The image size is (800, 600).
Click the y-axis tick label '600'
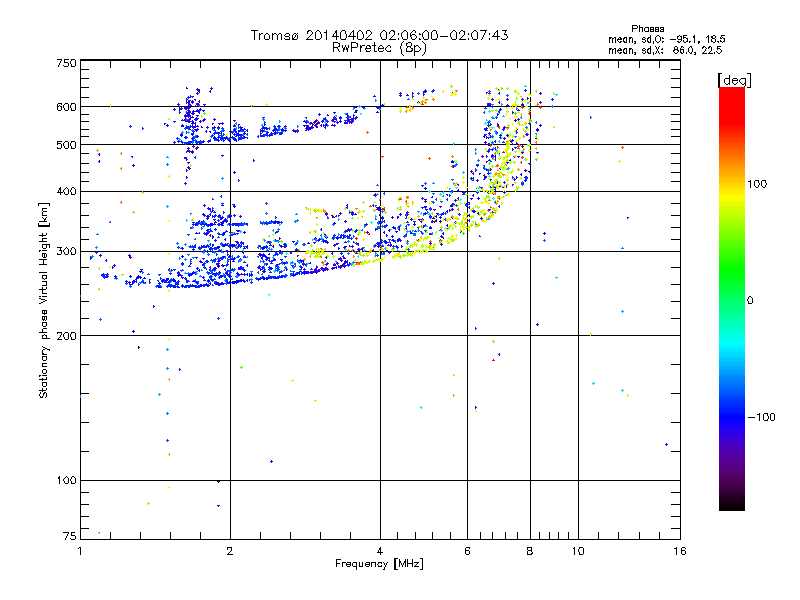66,107
